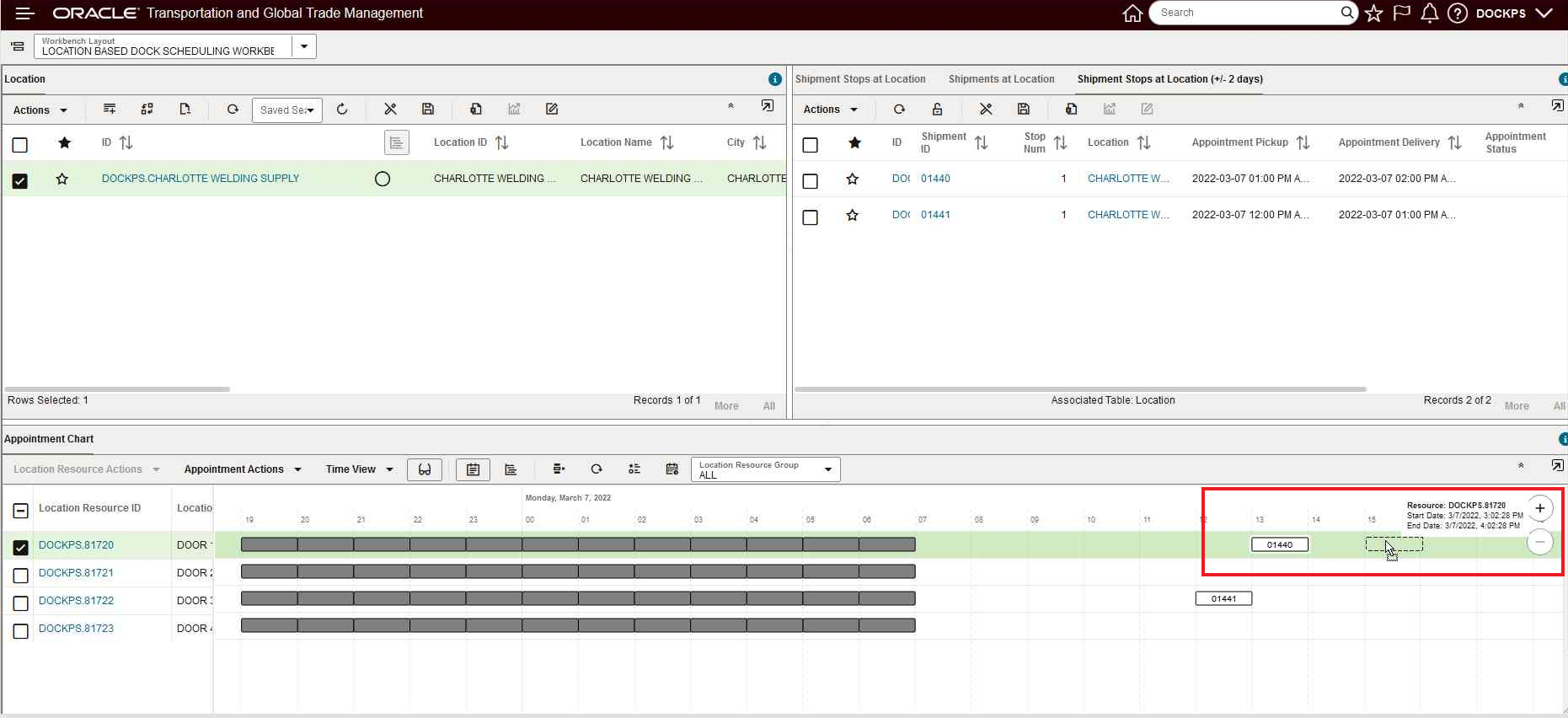The width and height of the screenshot is (1568, 718).
Task: Click the Location table horizontal scrollbar
Action: pos(118,389)
